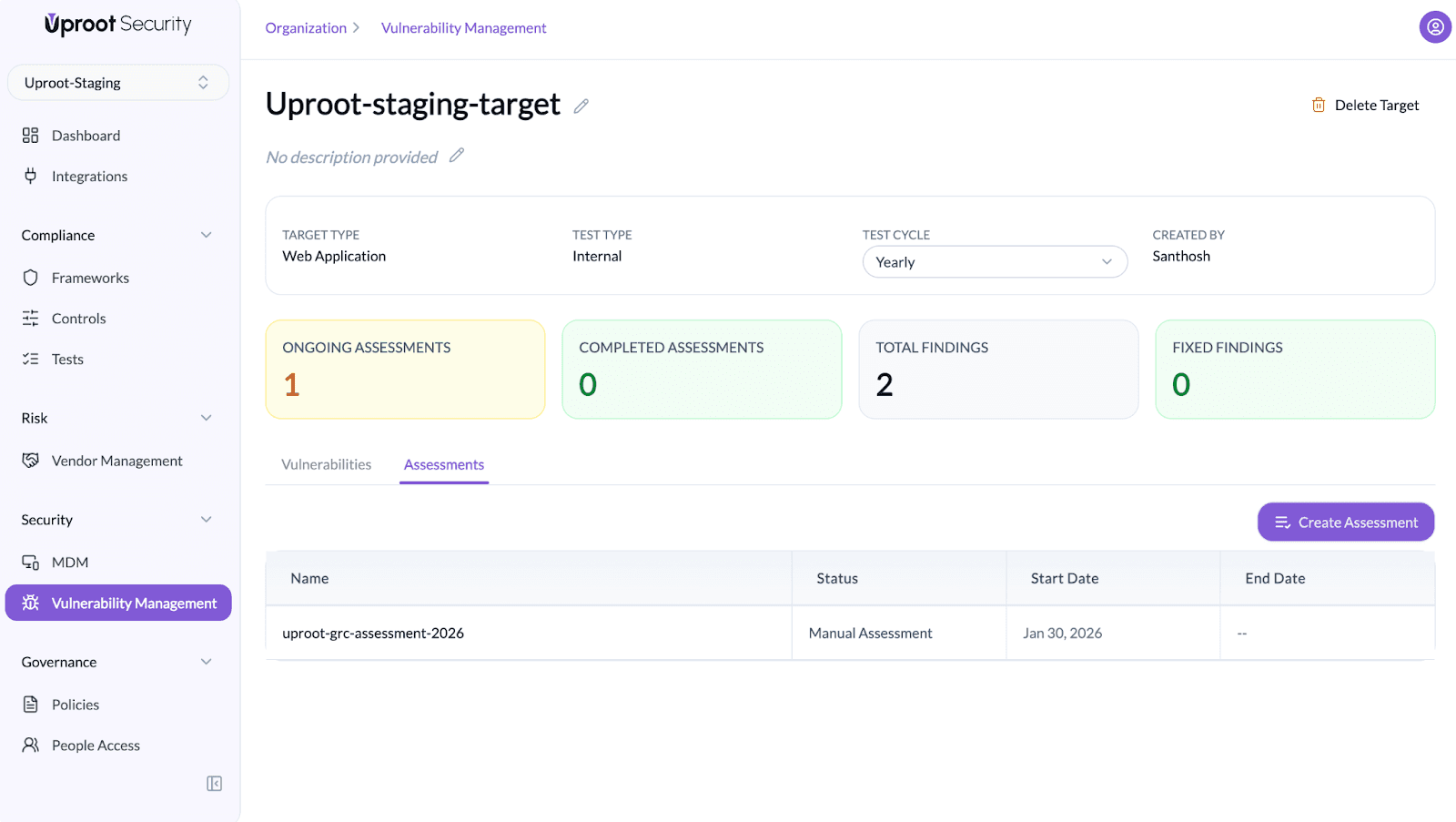Click the Integrations plug icon

click(x=30, y=176)
